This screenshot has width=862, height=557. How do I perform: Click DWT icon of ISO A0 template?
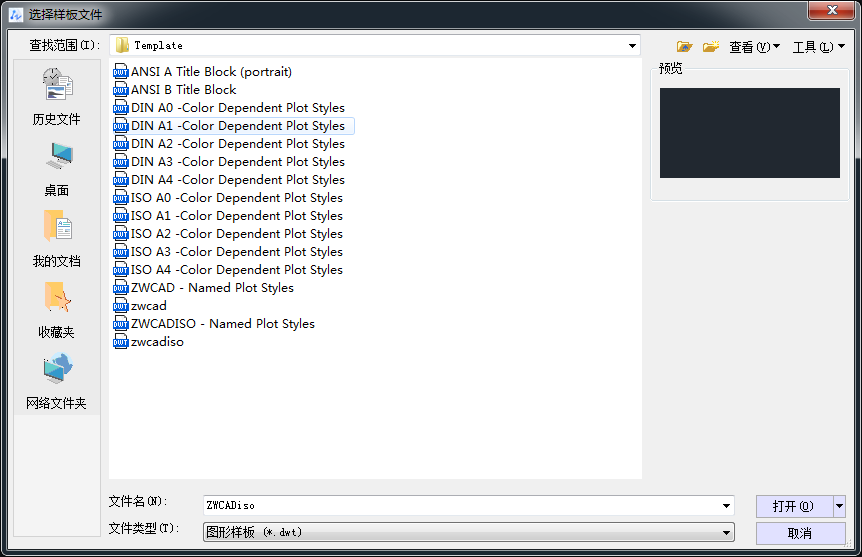120,198
